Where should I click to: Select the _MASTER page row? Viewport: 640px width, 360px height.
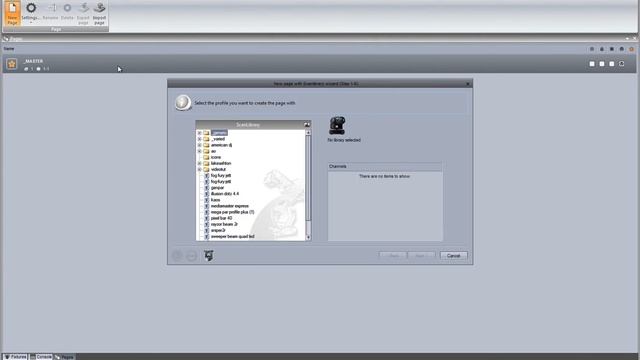[x=319, y=64]
